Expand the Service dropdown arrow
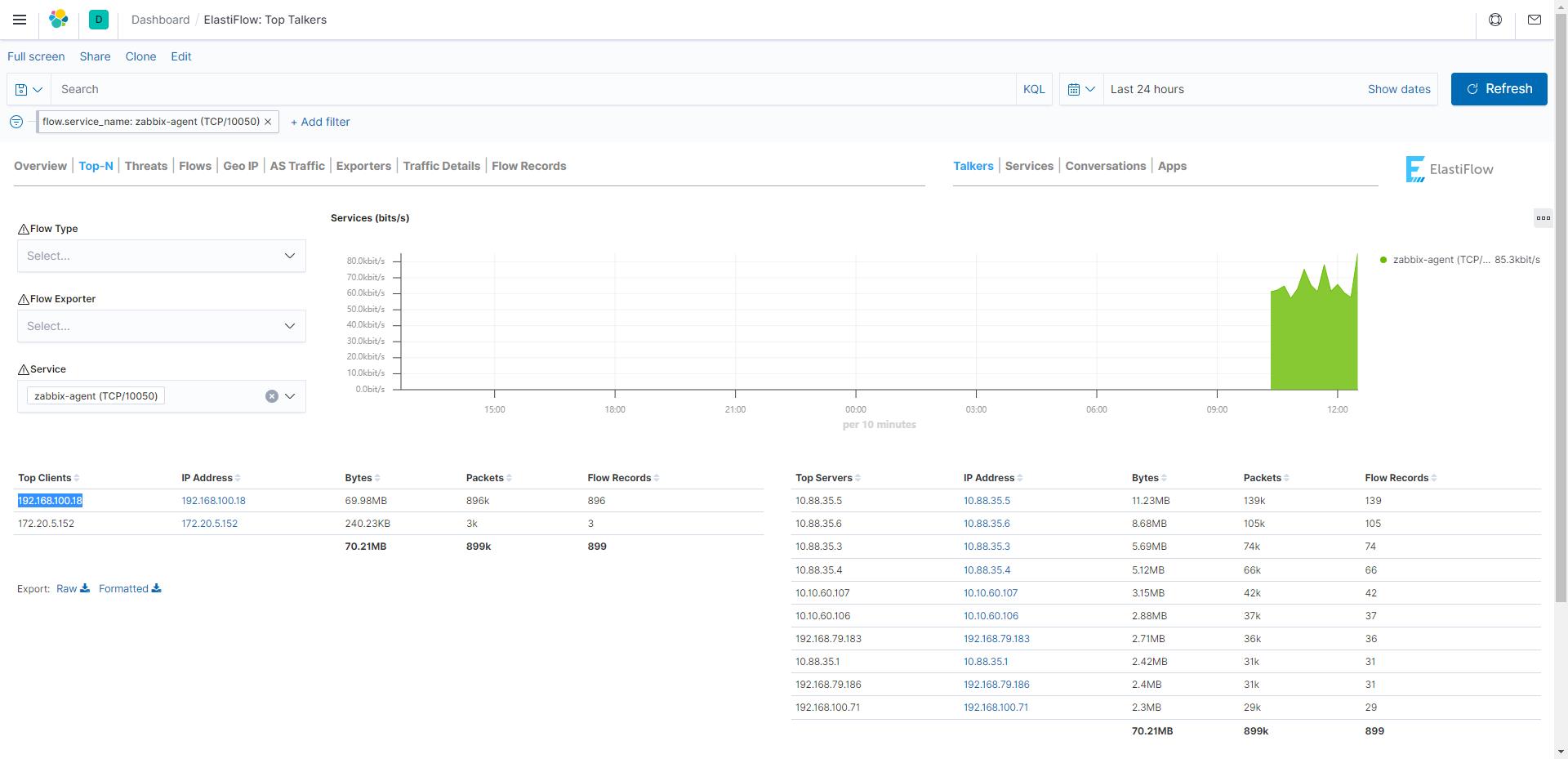Screen dimensions: 1568x759 click(x=290, y=396)
